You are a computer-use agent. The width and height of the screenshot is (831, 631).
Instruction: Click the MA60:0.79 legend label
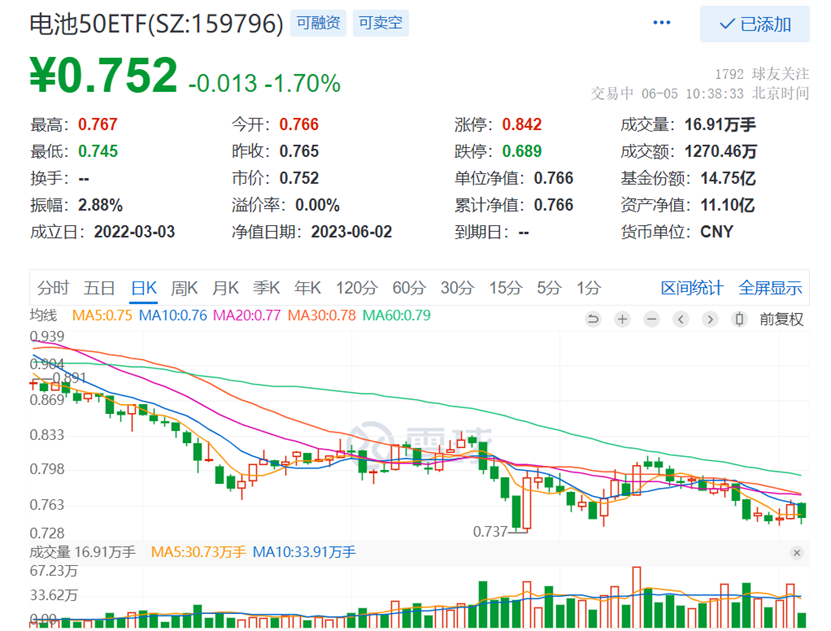pos(396,315)
